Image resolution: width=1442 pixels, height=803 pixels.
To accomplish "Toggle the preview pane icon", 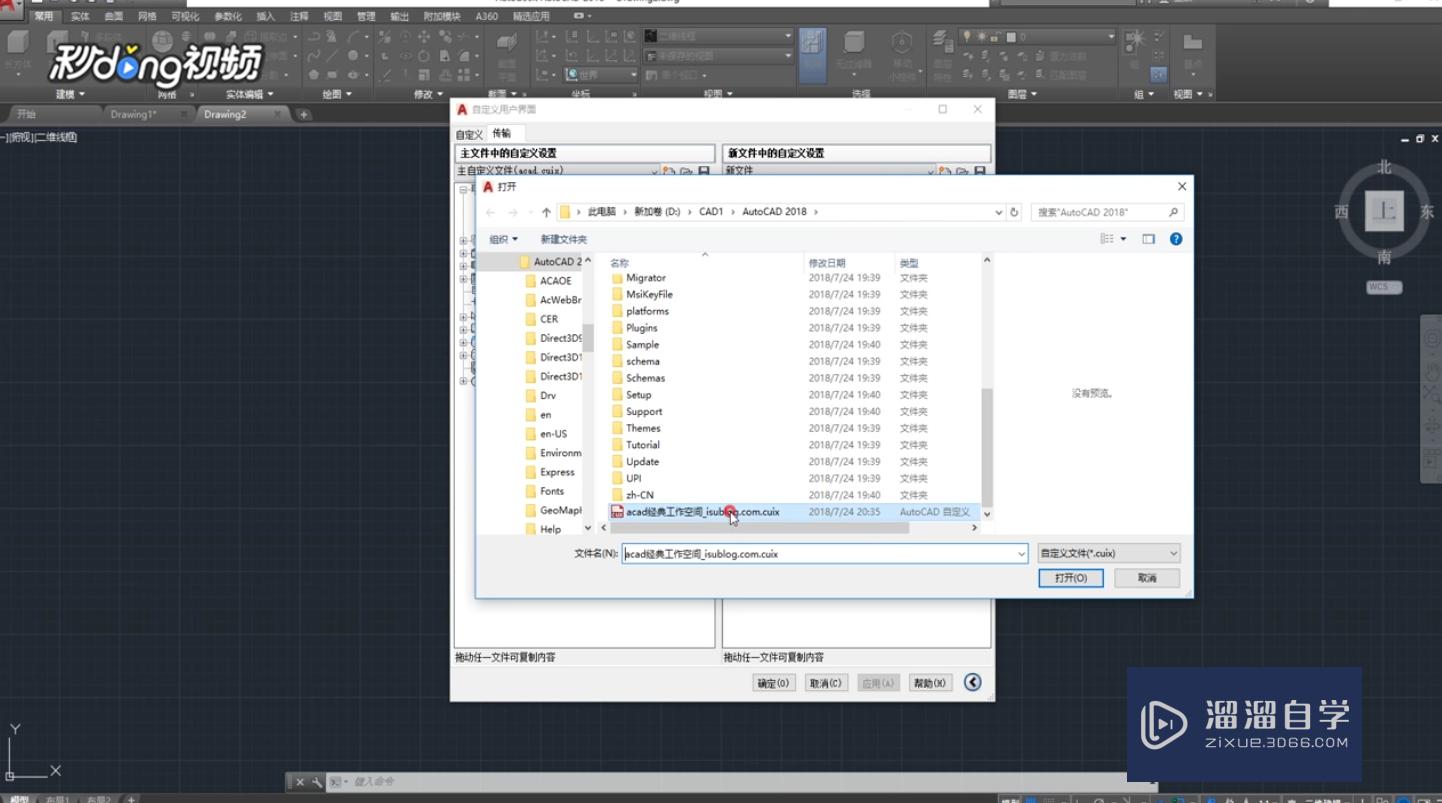I will (x=1148, y=239).
